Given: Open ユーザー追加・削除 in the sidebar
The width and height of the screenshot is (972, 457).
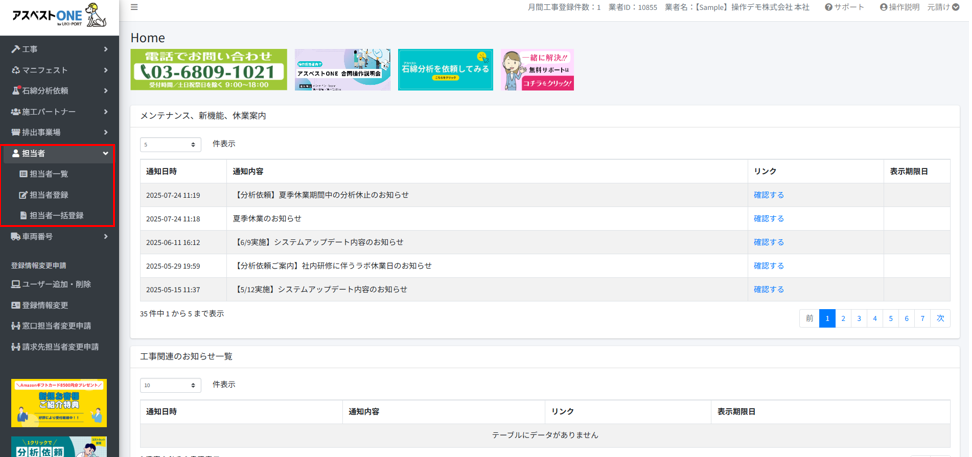Looking at the screenshot, I should pos(56,285).
